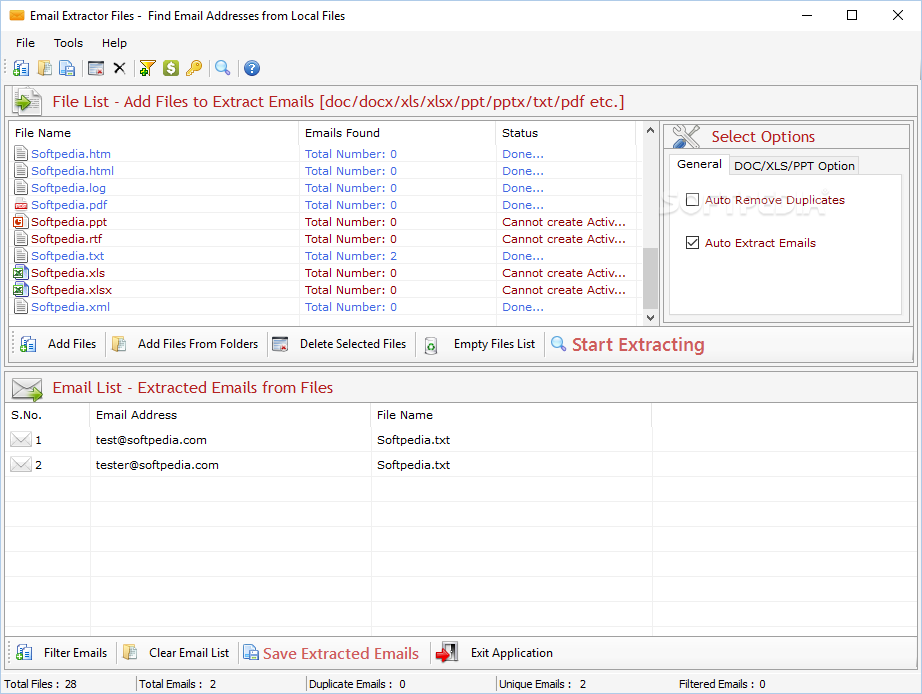
Task: Click the red arrow door exit icon
Action: pos(447,652)
